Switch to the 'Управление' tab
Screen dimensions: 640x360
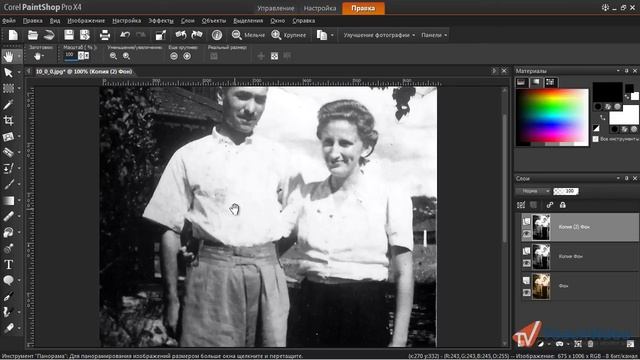point(276,8)
